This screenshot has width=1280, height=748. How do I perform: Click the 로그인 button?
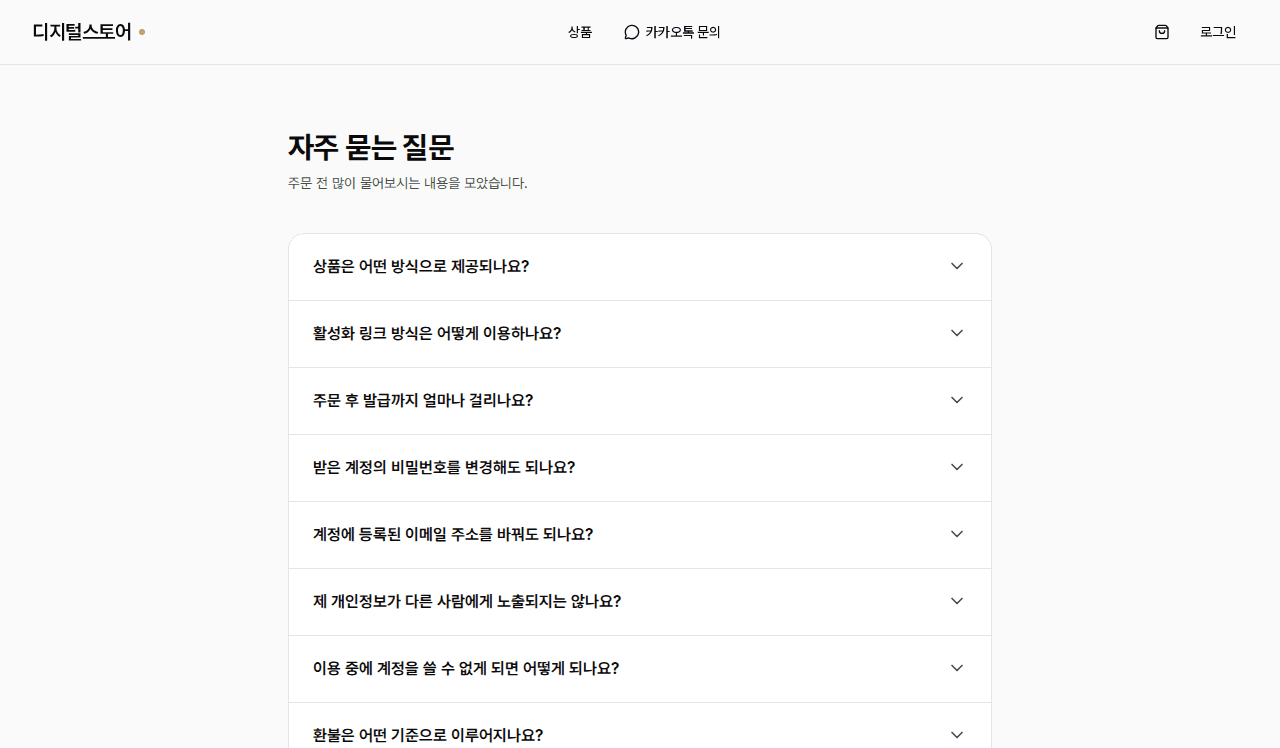coord(1218,32)
